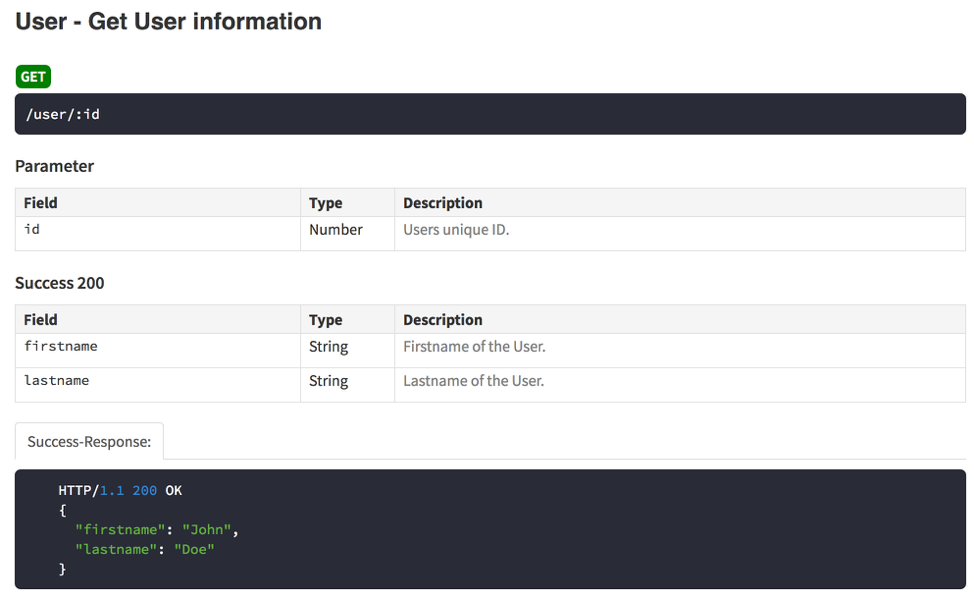The image size is (974, 600).
Task: Click the Number type cell for id
Action: click(x=335, y=230)
